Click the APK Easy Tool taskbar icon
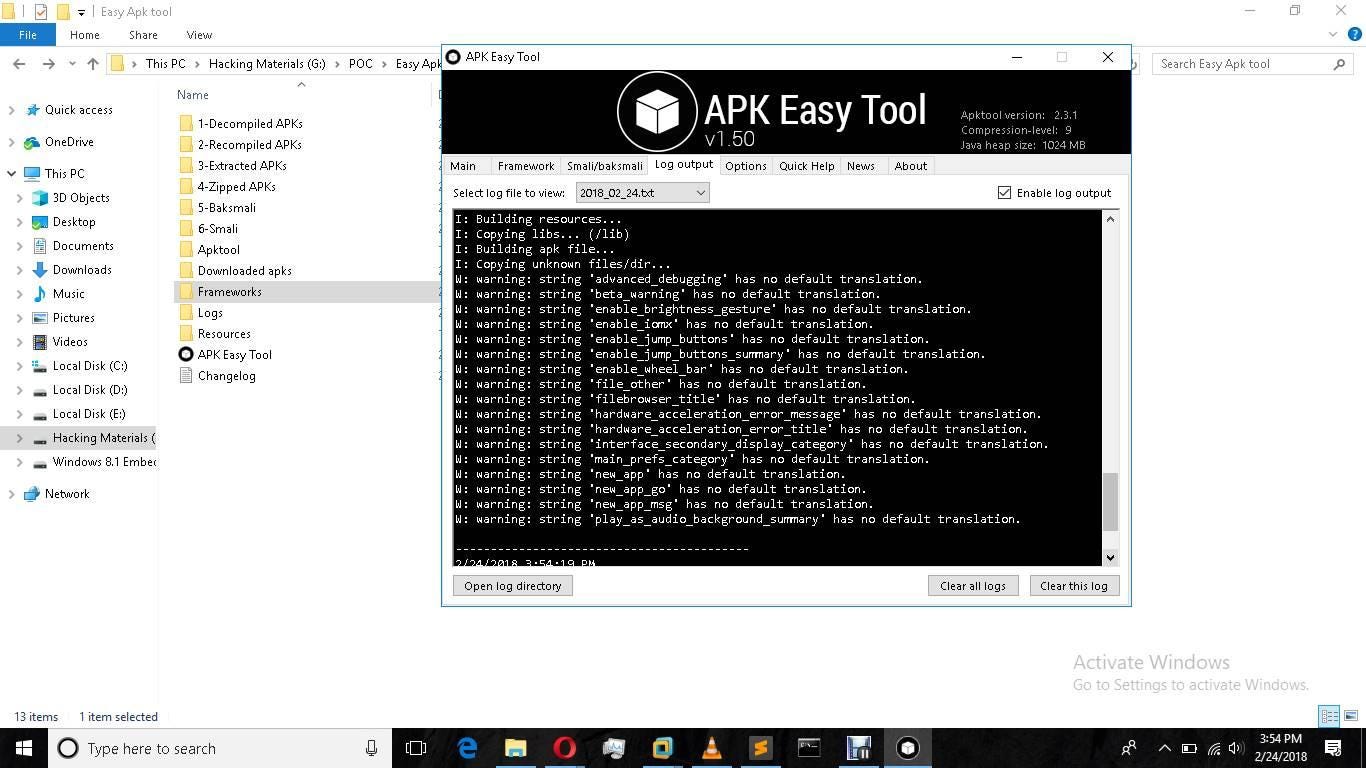 click(x=907, y=748)
